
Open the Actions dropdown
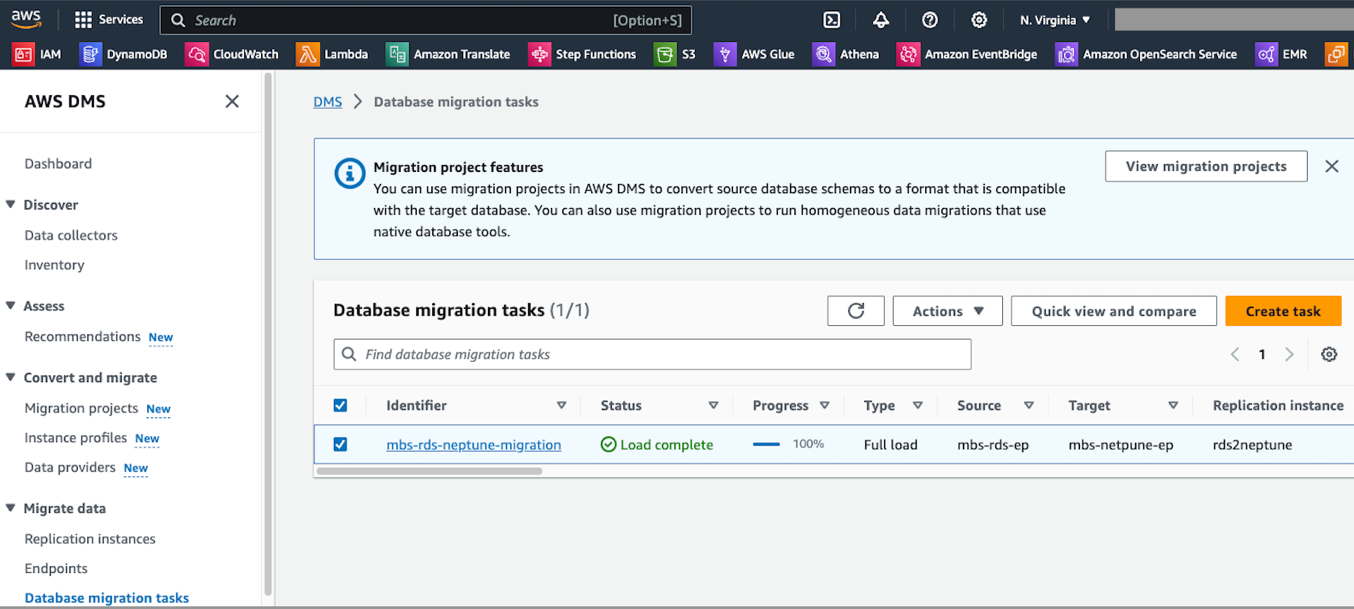click(948, 311)
